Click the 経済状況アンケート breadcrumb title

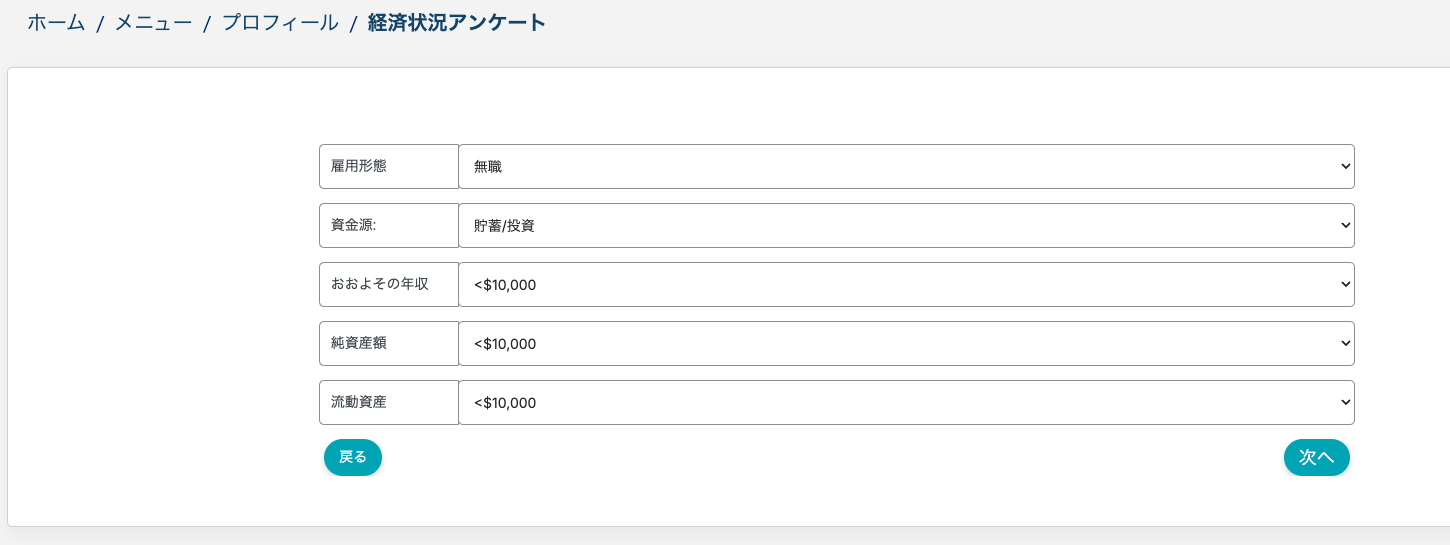pos(457,23)
